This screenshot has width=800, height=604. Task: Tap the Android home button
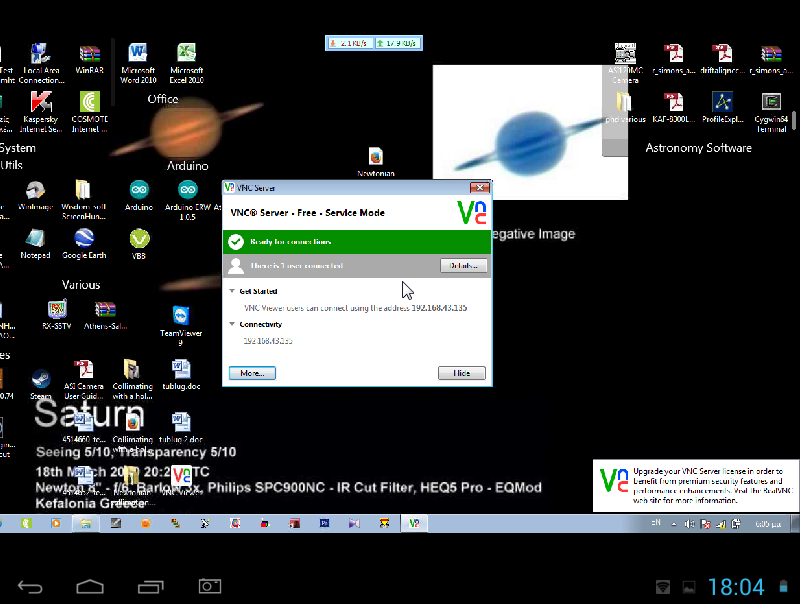(x=90, y=587)
